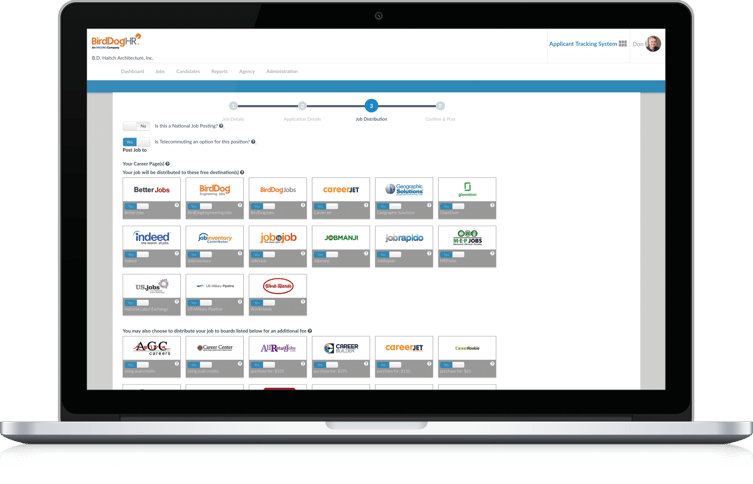Click the BirdDogHR logo
This screenshot has height=484, width=753.
(116, 41)
